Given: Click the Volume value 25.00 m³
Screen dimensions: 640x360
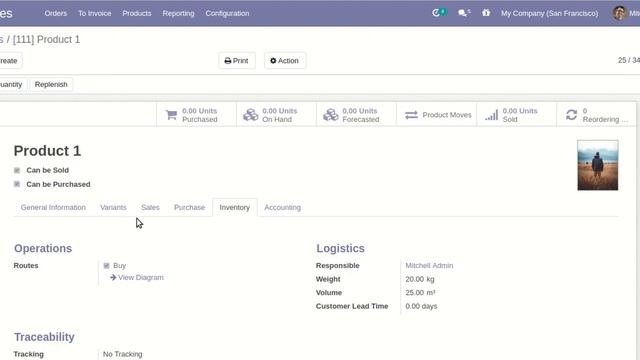Looking at the screenshot, I should click(420, 293).
